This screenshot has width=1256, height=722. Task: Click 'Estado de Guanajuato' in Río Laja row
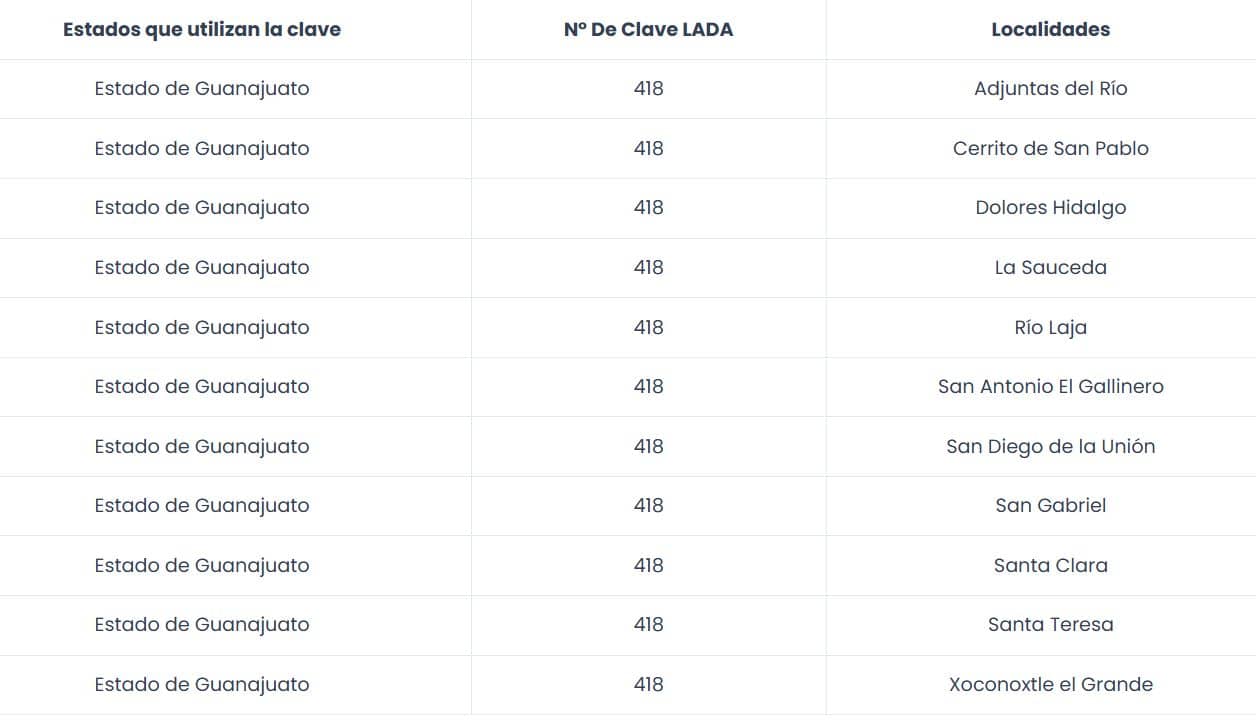point(202,328)
